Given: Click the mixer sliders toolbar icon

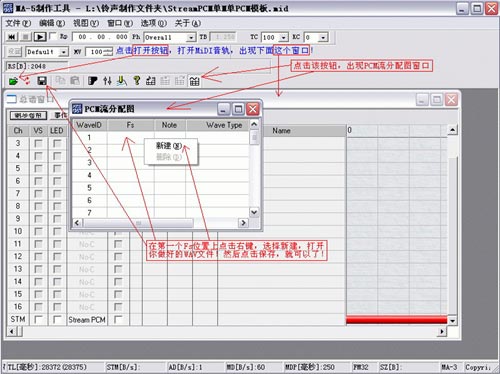Looking at the screenshot, I should pos(107,81).
